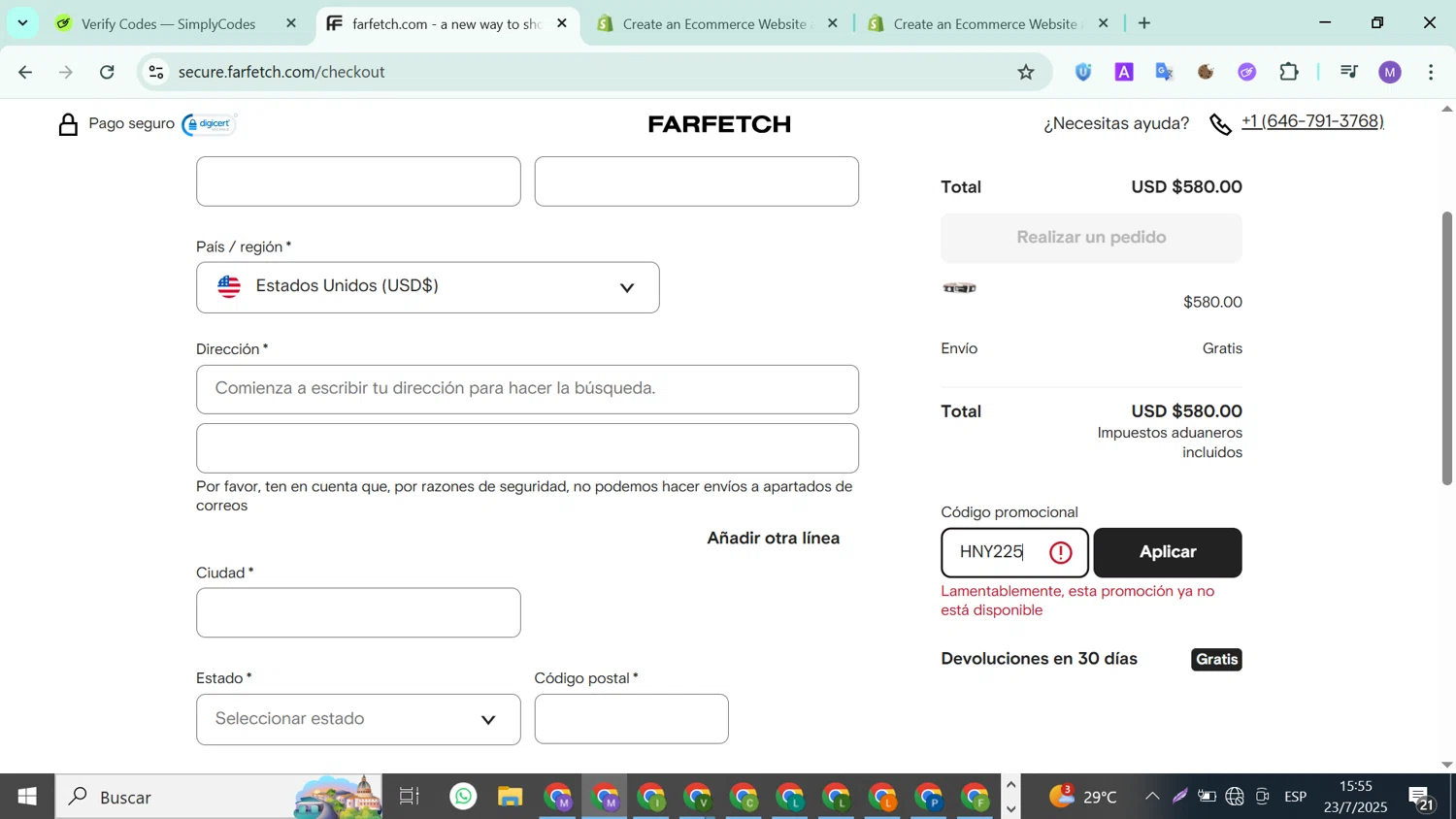The width and height of the screenshot is (1456, 819).
Task: Open the notification center icon
Action: pyautogui.click(x=1421, y=797)
